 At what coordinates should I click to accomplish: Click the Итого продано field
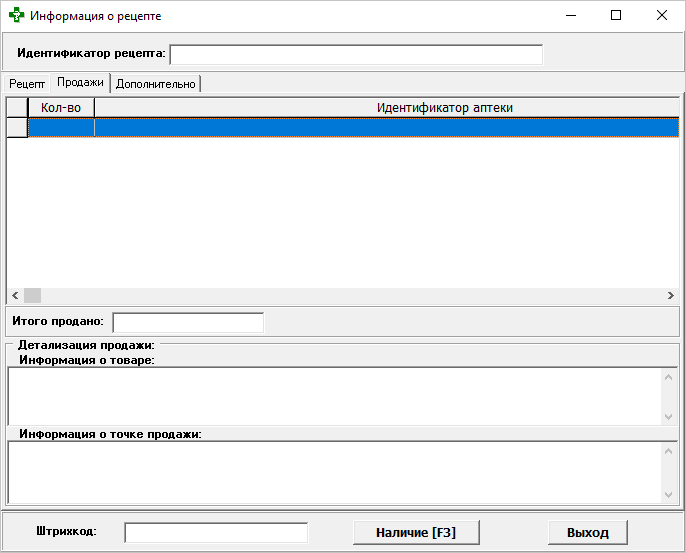click(188, 322)
